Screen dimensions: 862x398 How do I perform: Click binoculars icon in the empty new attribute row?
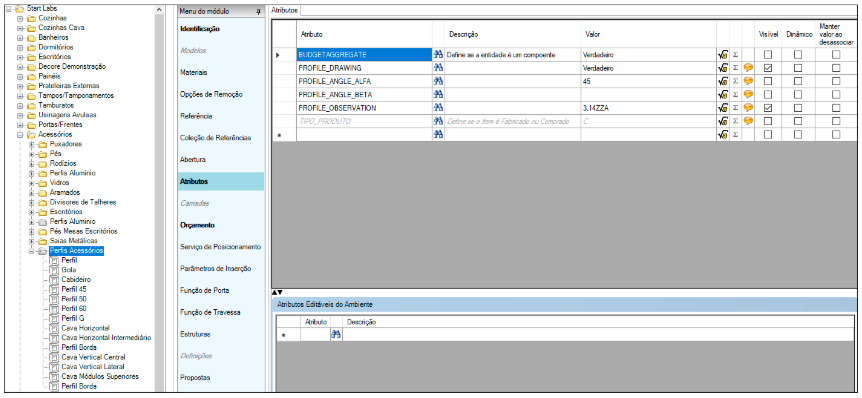tap(438, 134)
